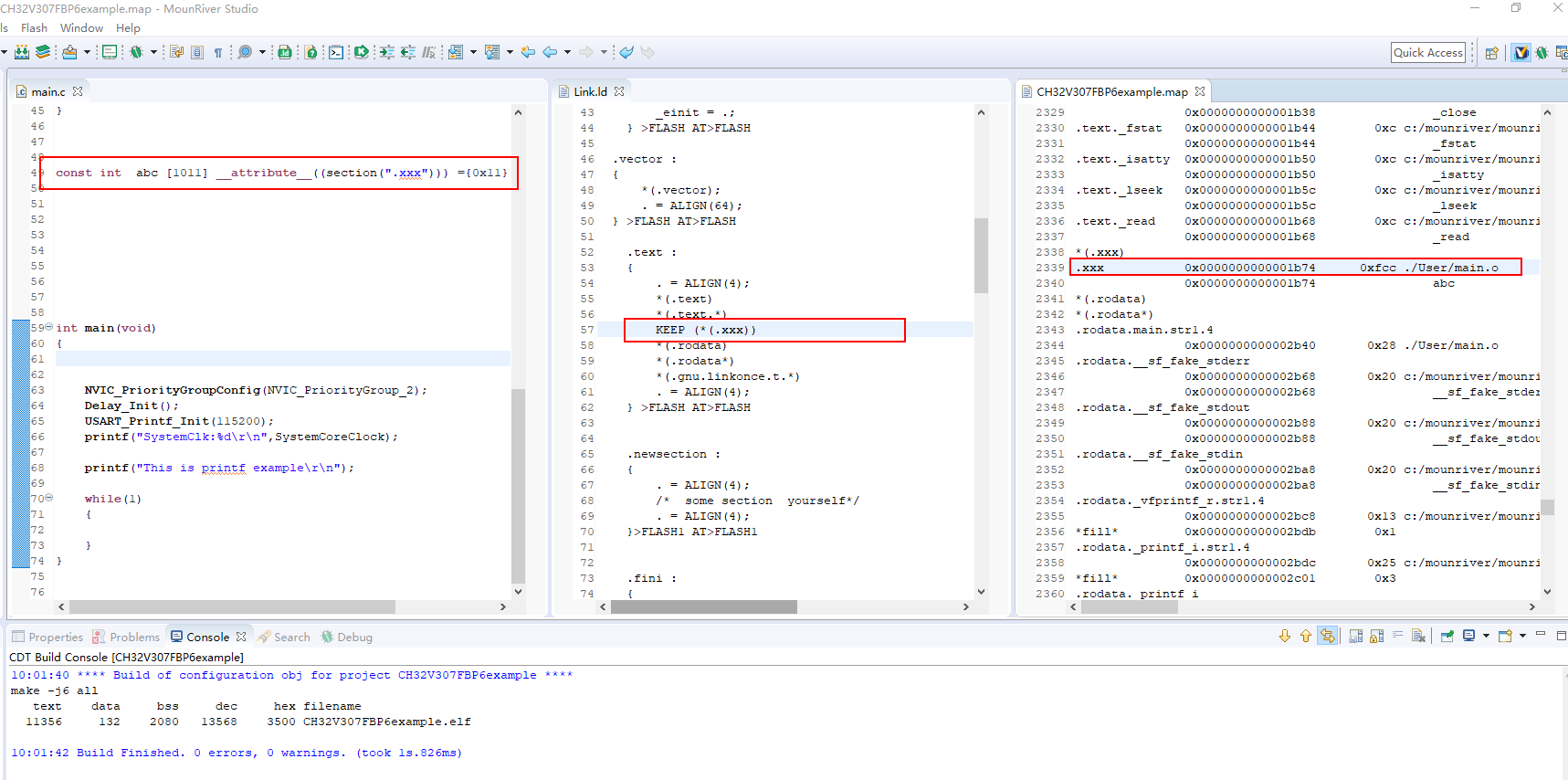Open dropdown arrow beside search icon
This screenshot has height=780, width=1568.
coord(262,52)
